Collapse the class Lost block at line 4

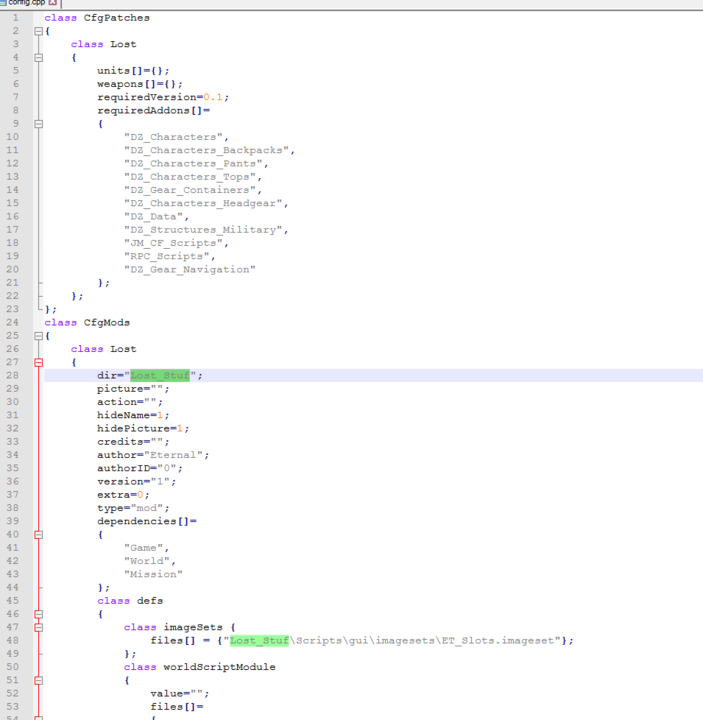pos(39,58)
